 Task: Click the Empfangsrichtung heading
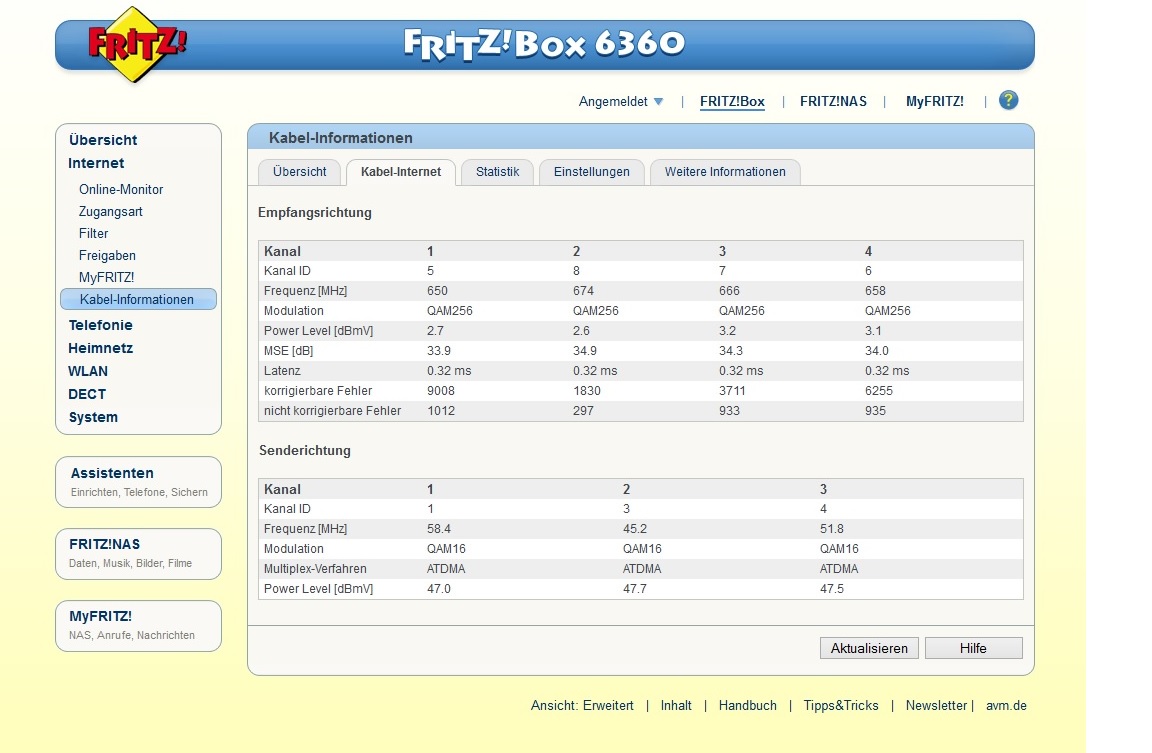(314, 212)
